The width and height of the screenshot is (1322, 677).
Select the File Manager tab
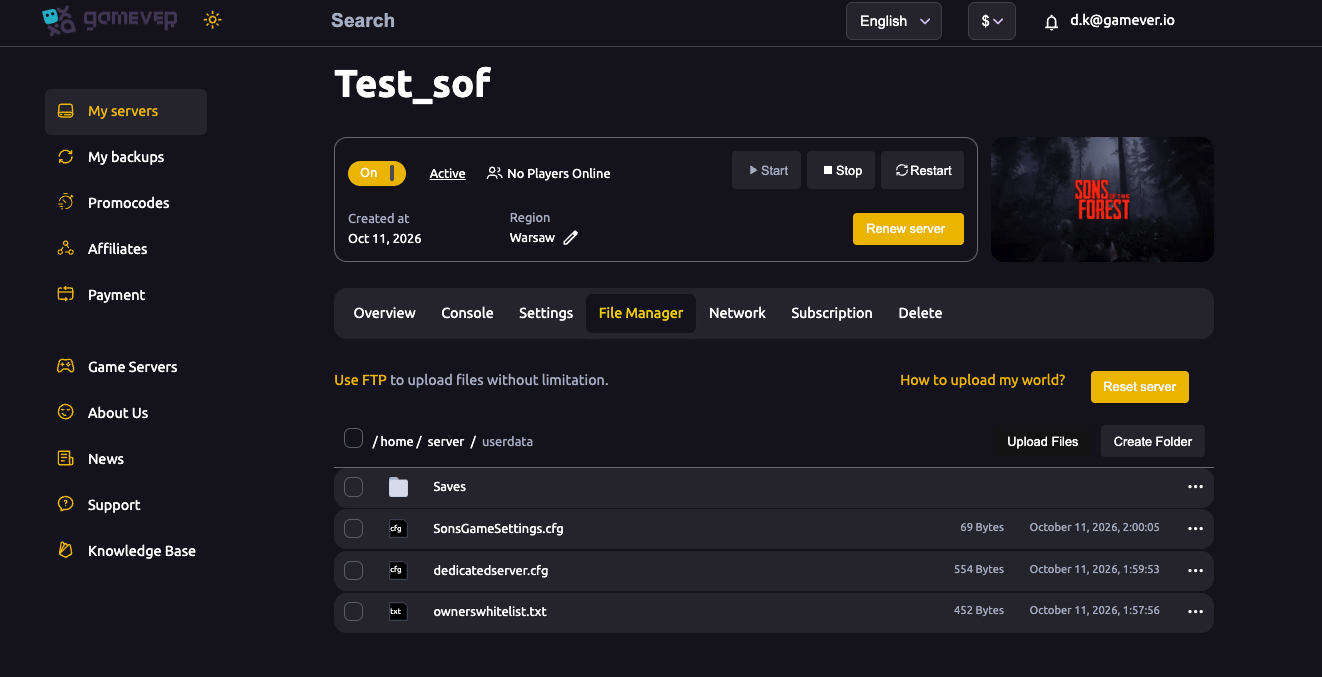pos(641,313)
